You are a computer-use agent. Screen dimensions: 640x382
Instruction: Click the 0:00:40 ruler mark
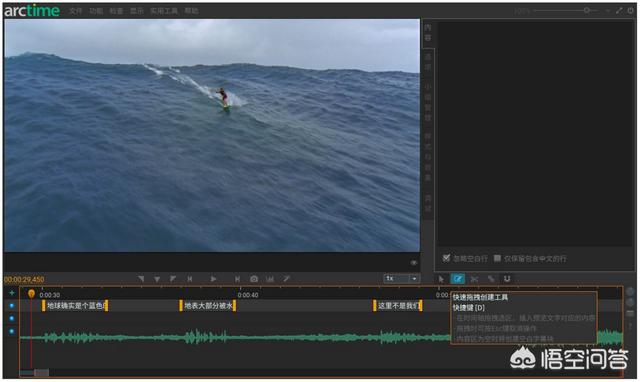click(x=248, y=295)
